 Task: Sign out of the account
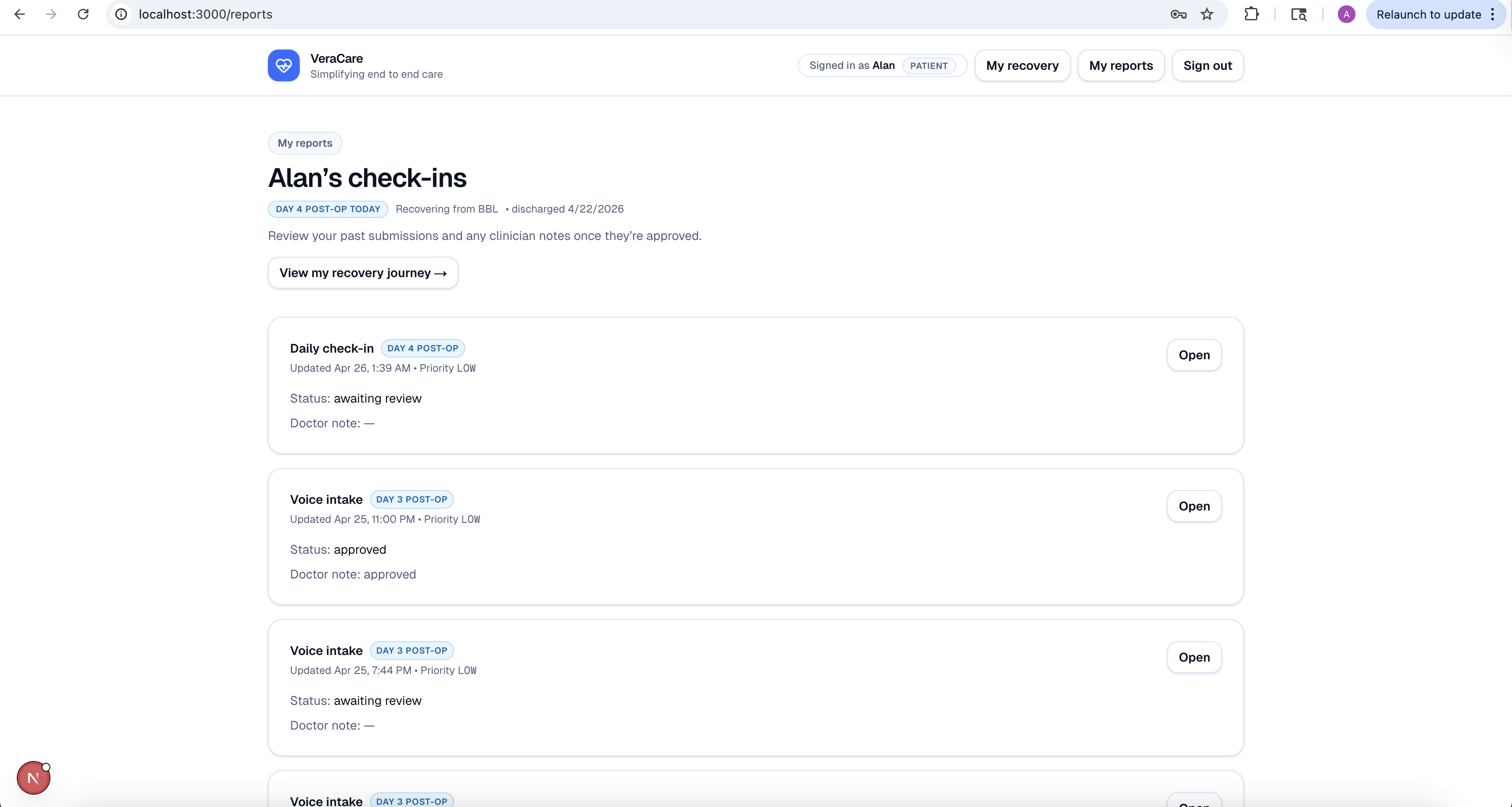(x=1207, y=66)
